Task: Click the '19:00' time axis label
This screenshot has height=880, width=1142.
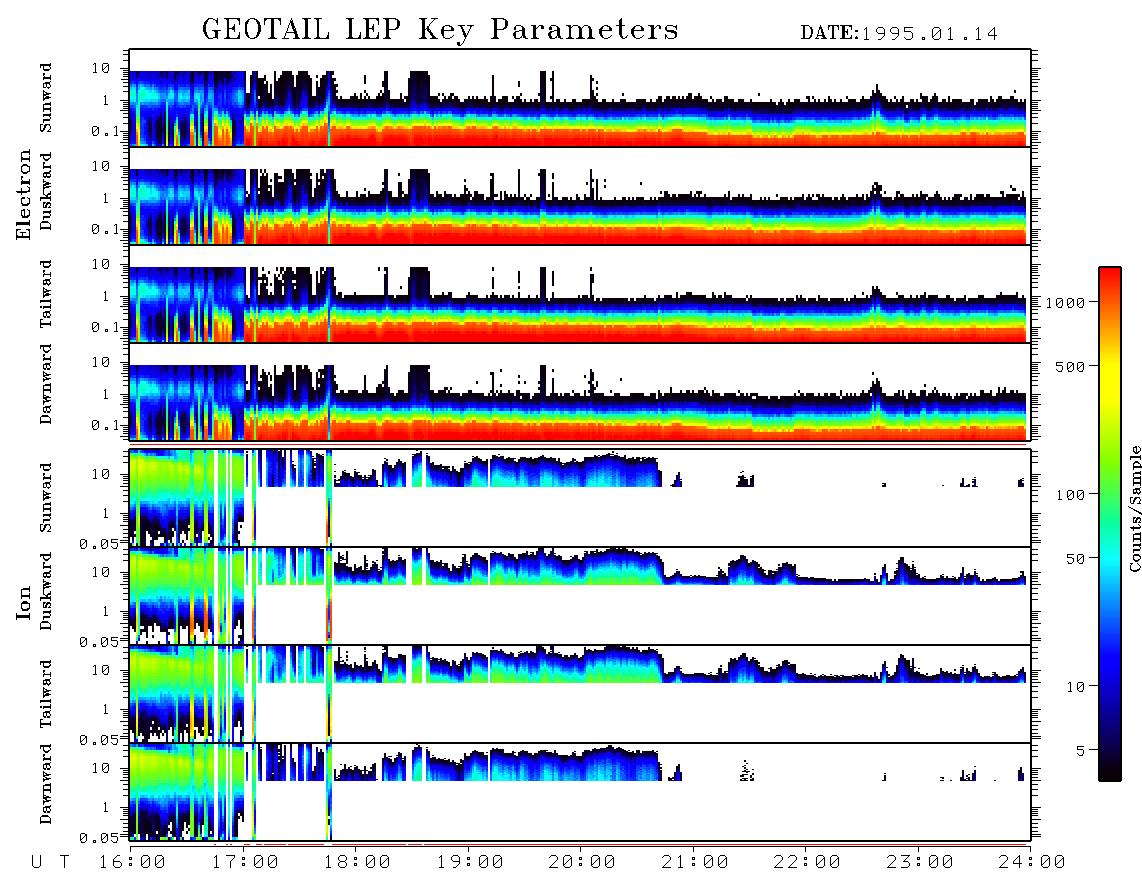Action: tap(470, 862)
